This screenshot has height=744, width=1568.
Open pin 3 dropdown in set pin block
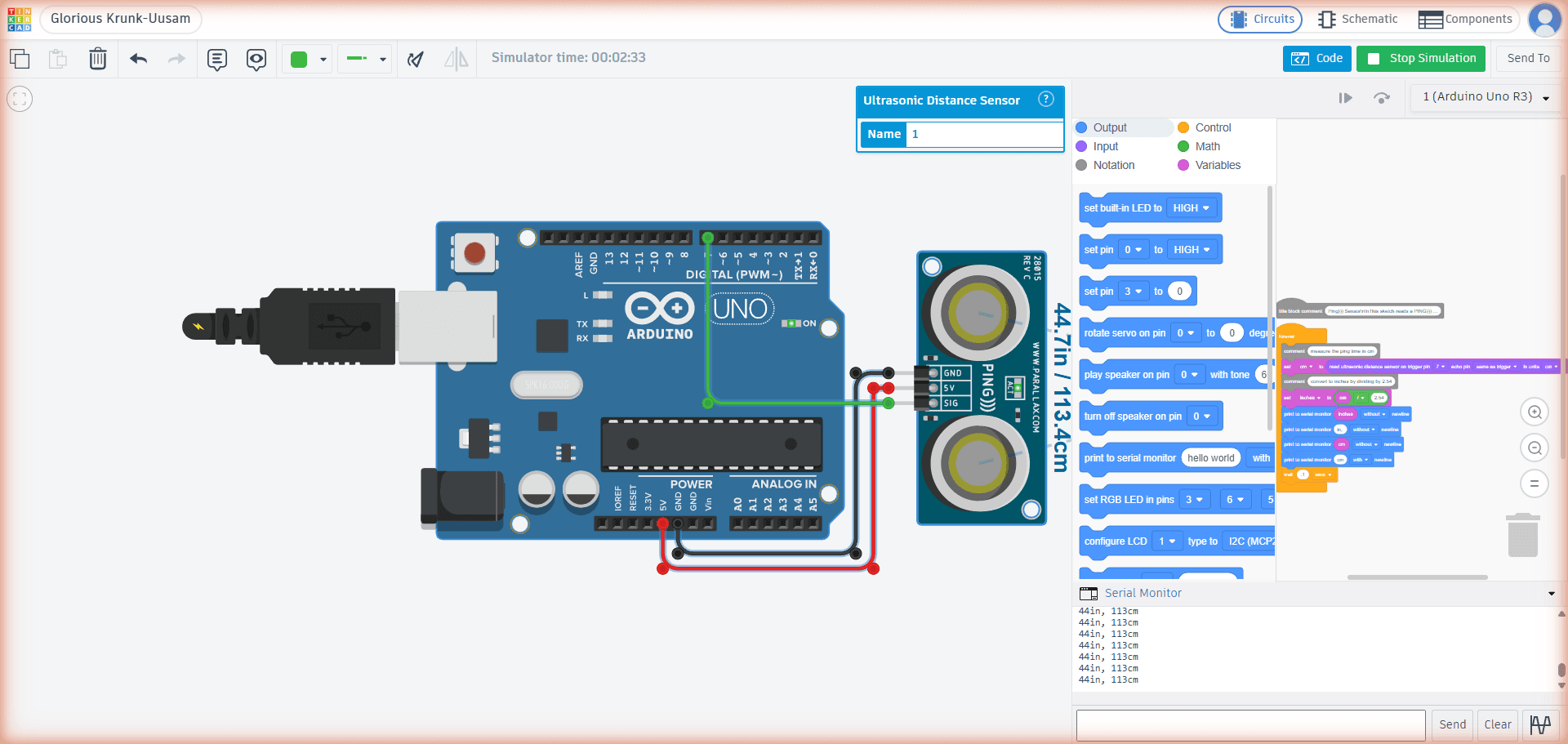(x=1133, y=292)
